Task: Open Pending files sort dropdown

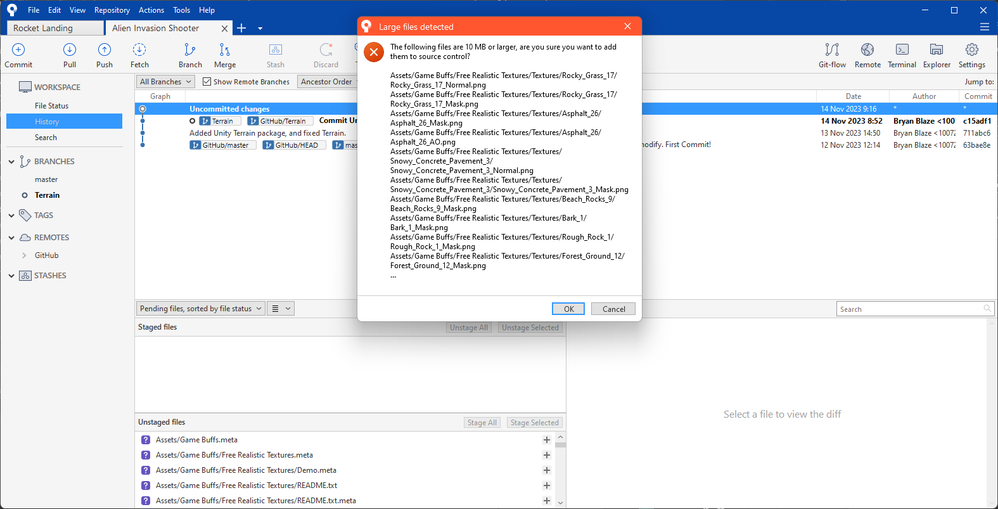Action: pyautogui.click(x=201, y=309)
